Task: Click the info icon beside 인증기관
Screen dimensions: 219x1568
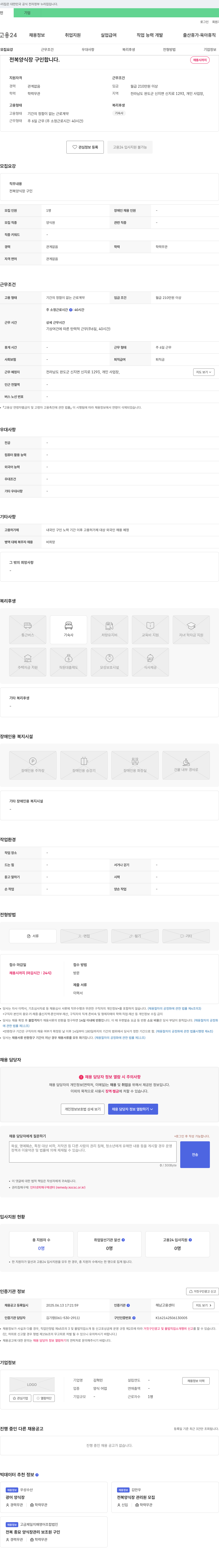Action: (x=128, y=1305)
